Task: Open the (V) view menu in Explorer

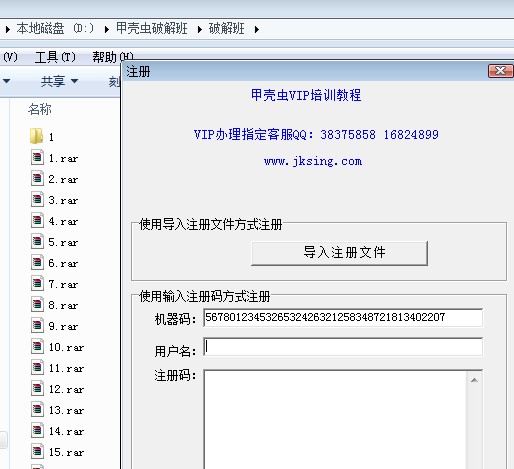Action: pos(10,57)
